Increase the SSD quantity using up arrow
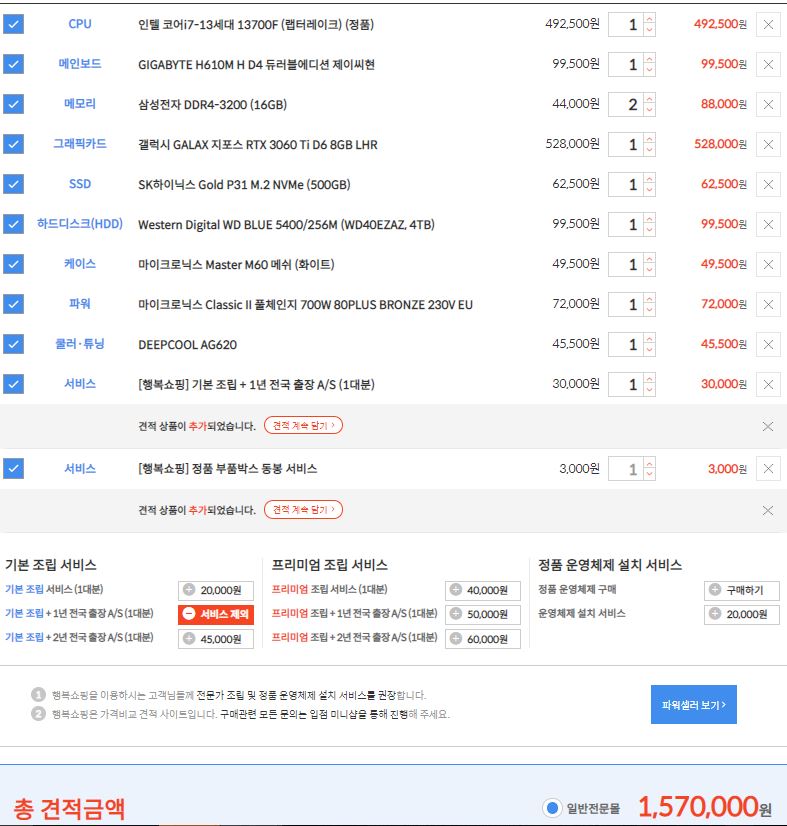Viewport: 787px width, 826px height. (x=650, y=179)
